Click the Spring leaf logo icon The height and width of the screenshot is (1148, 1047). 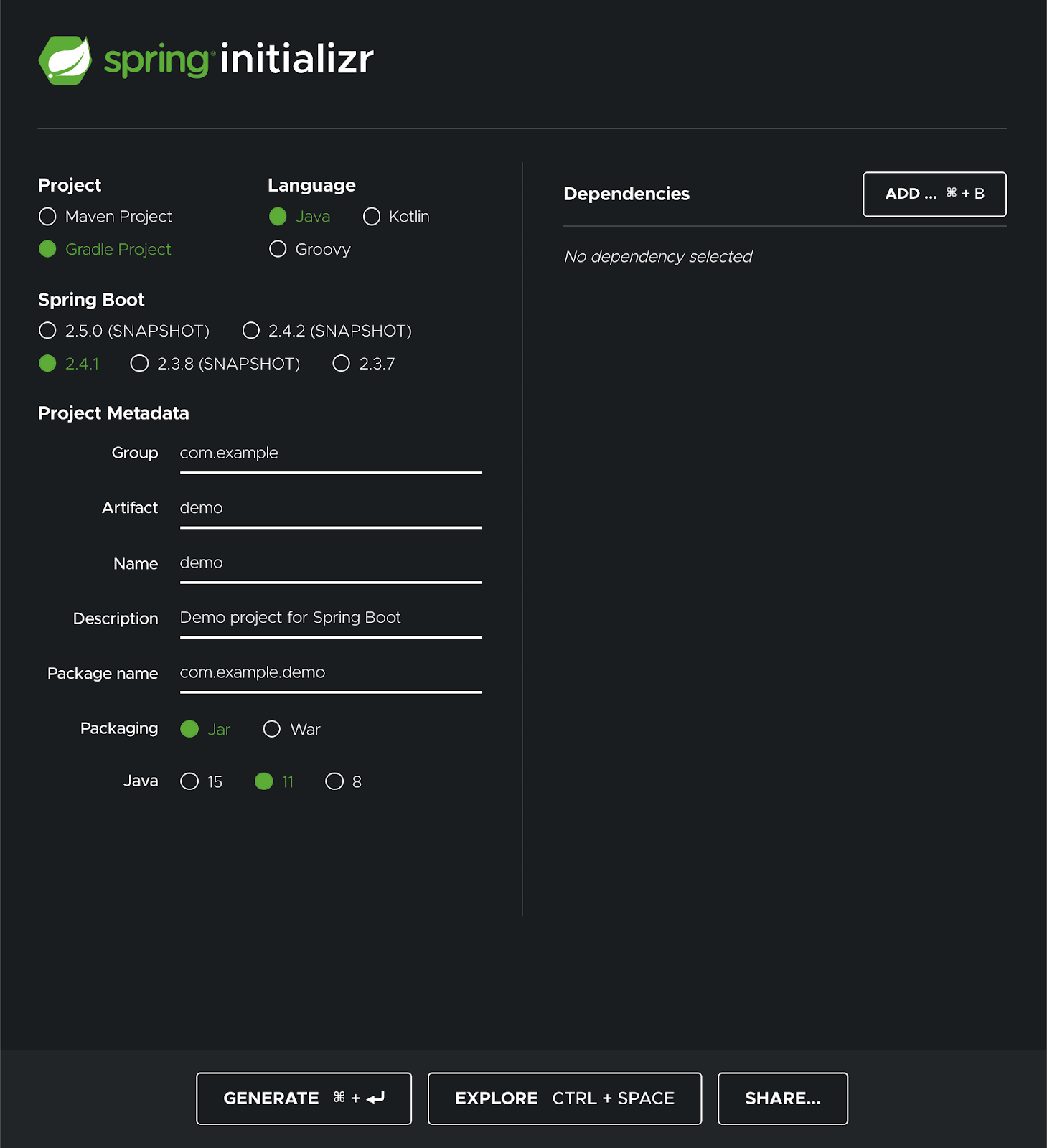(x=65, y=60)
